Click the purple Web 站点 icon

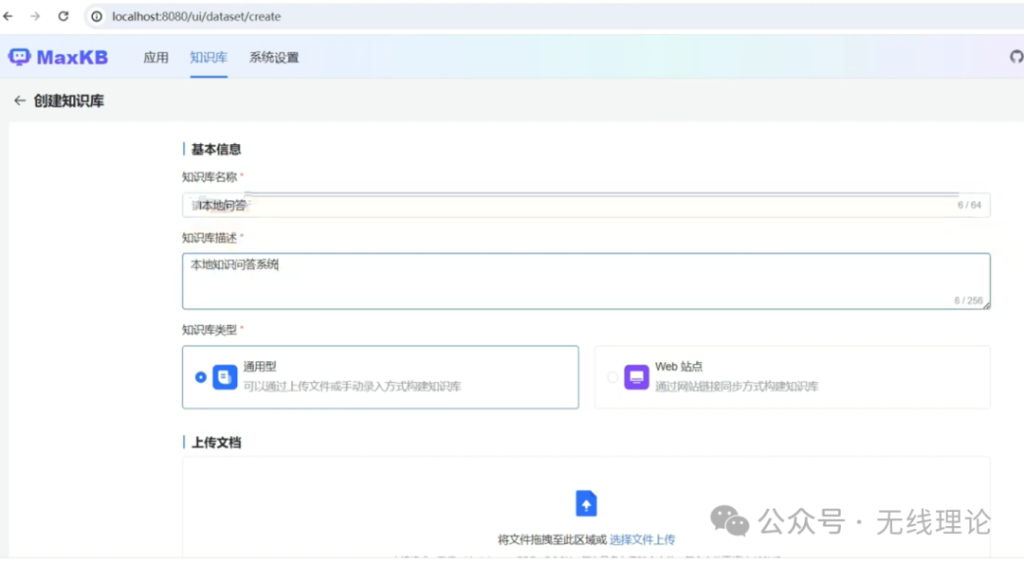tap(636, 377)
